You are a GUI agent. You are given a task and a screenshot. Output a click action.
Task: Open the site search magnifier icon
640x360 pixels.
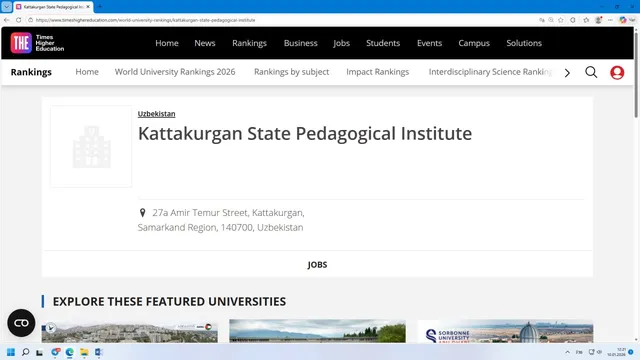591,72
